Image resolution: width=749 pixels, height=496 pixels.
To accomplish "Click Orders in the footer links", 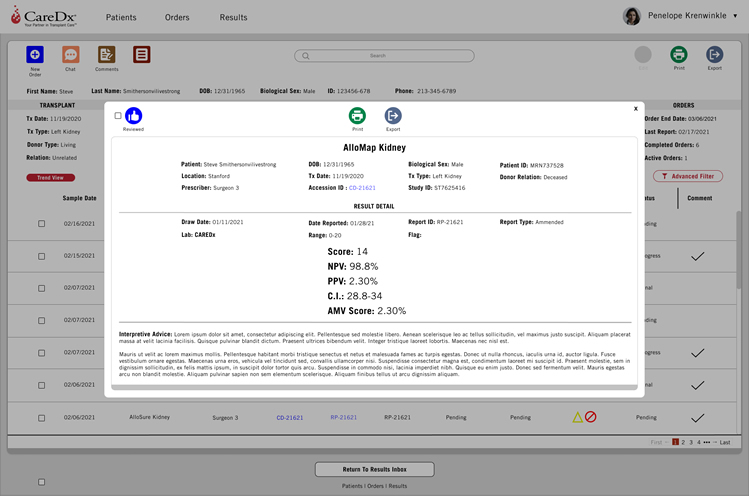I will 375,486.
